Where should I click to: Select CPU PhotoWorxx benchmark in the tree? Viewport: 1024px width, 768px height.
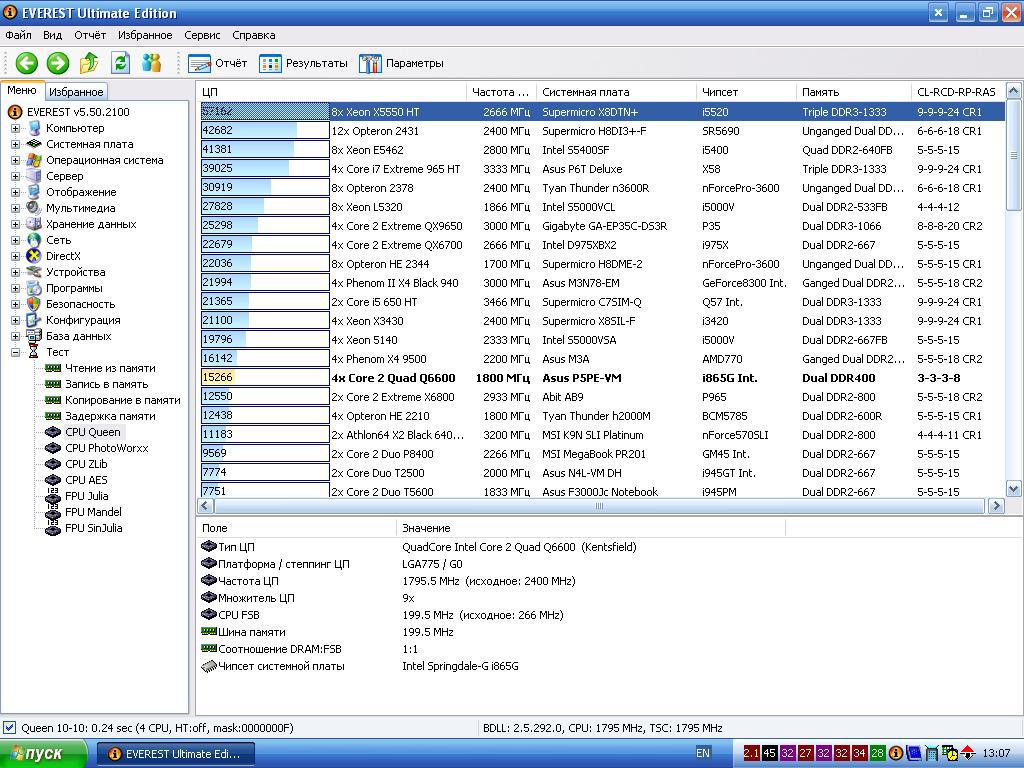106,448
